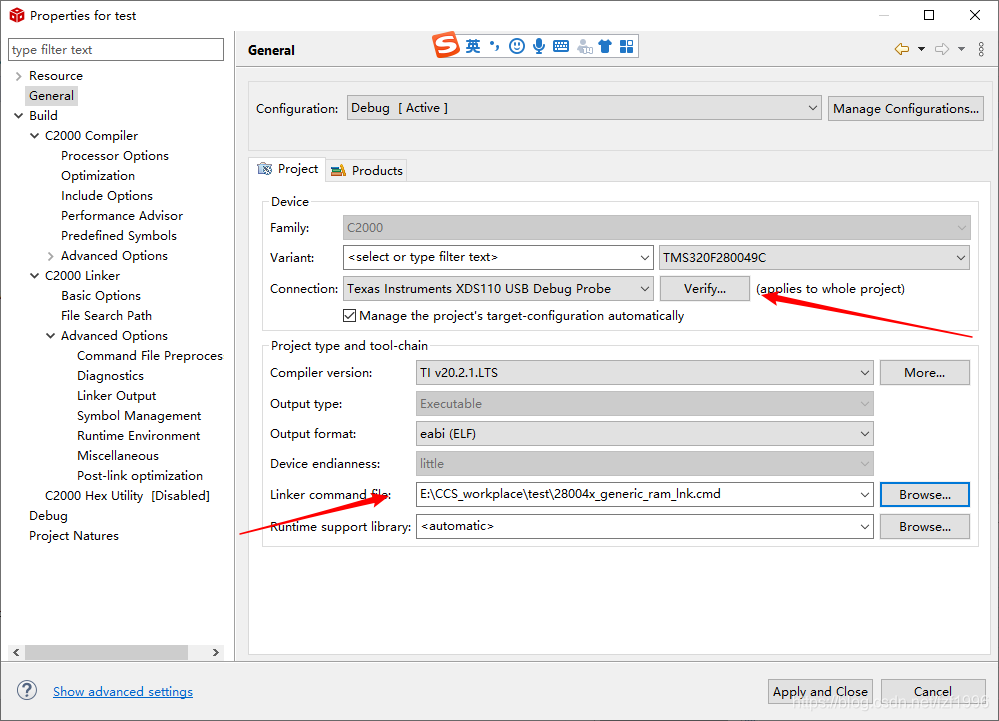Image resolution: width=999 pixels, height=721 pixels.
Task: Select Symbol Management tree item
Action: point(139,416)
